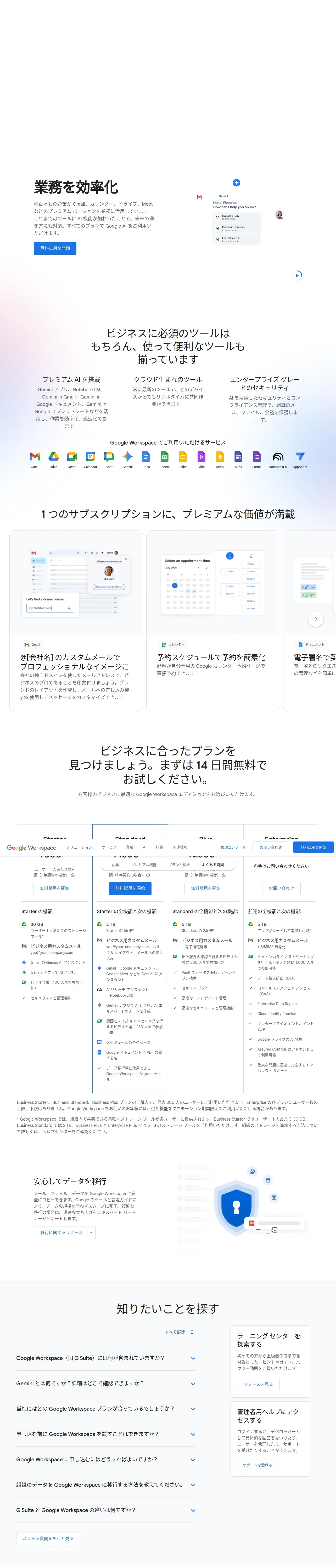Expand '申し込む前に Google Workspace を試すことはできますか？'
This screenshot has height=1568, width=336.
point(105,1434)
